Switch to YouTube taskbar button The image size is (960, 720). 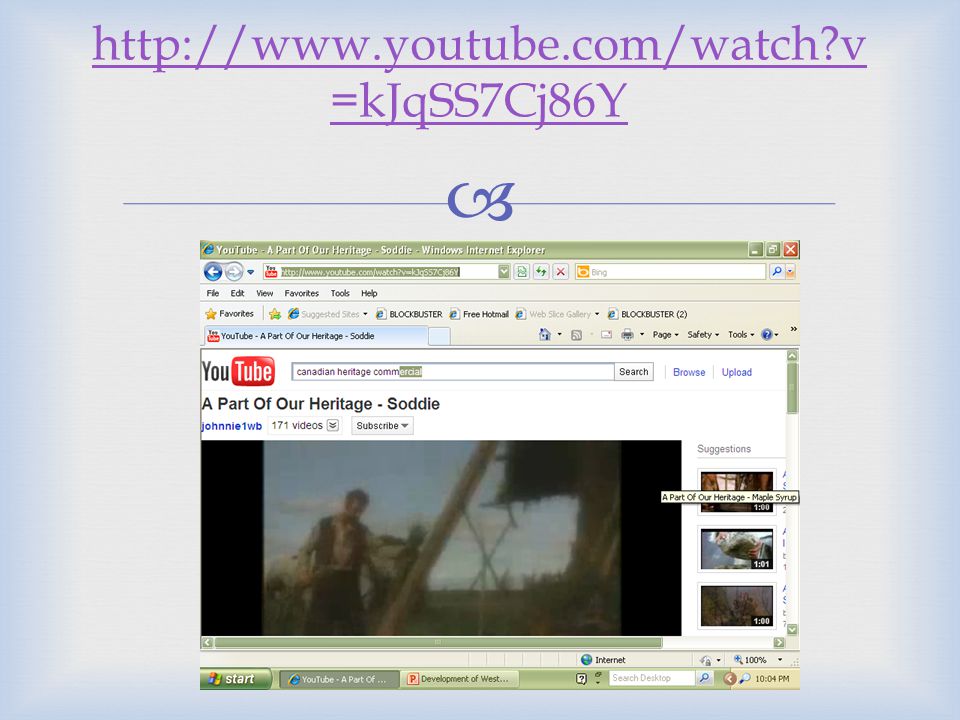coord(339,679)
